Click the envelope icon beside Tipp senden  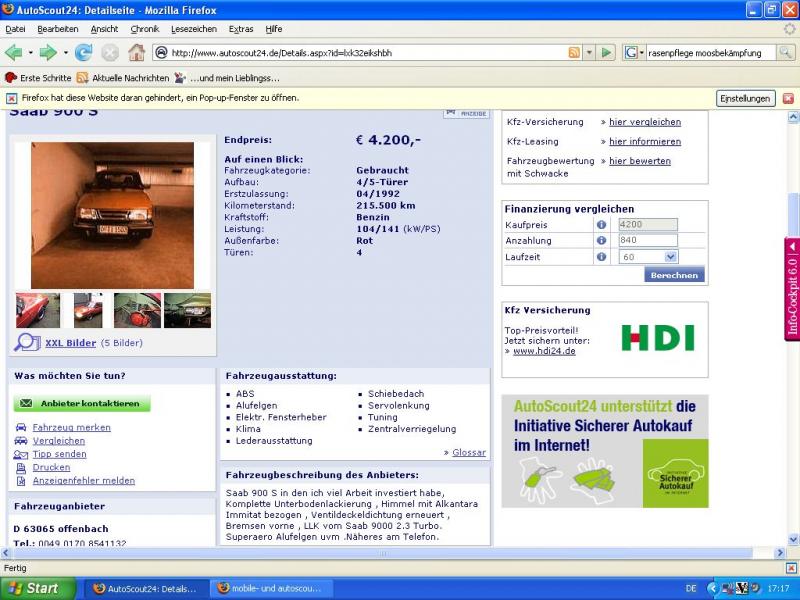pos(21,454)
